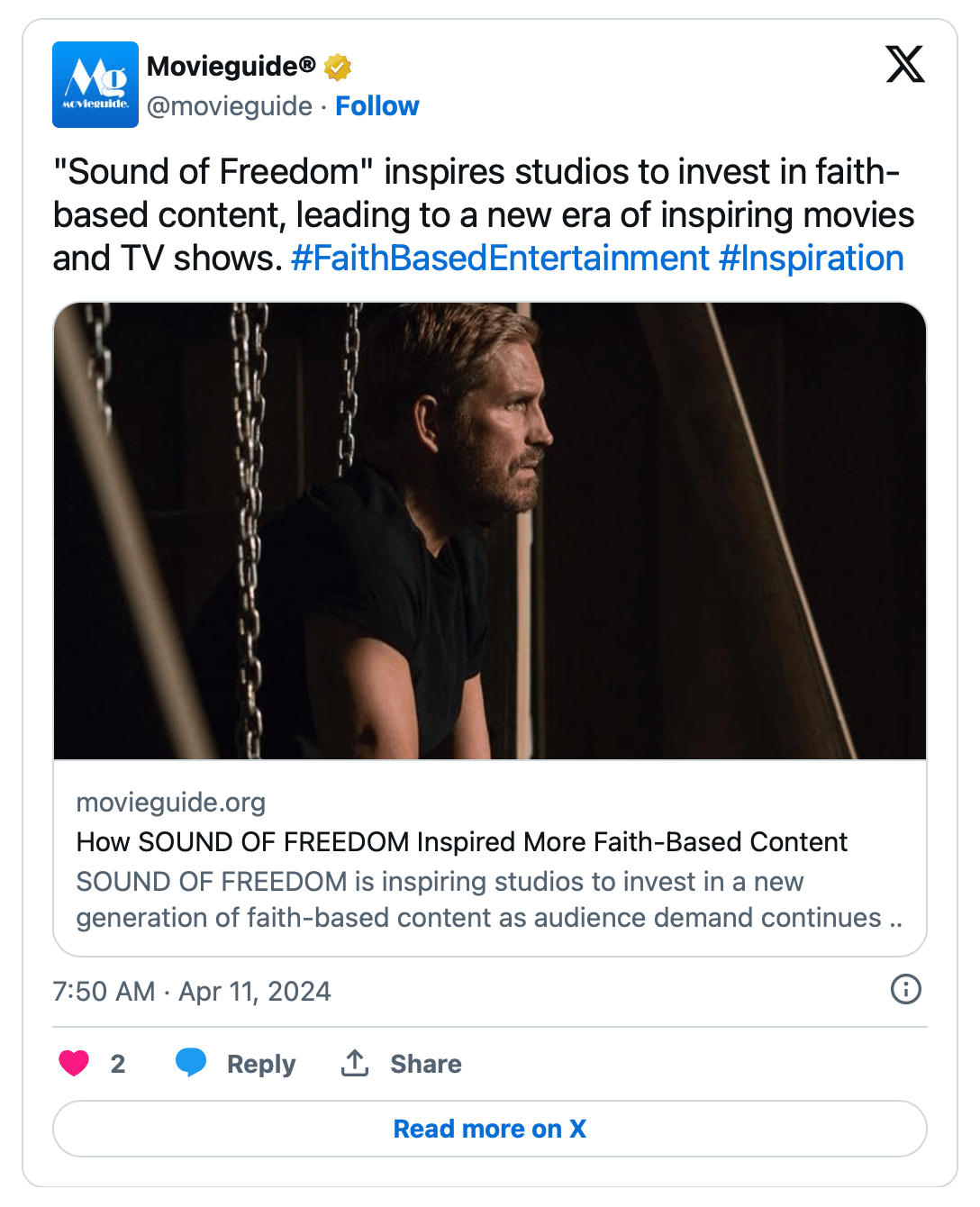Click the Movieguide profile avatar logo
Image resolution: width=980 pixels, height=1207 pixels.
coord(95,85)
